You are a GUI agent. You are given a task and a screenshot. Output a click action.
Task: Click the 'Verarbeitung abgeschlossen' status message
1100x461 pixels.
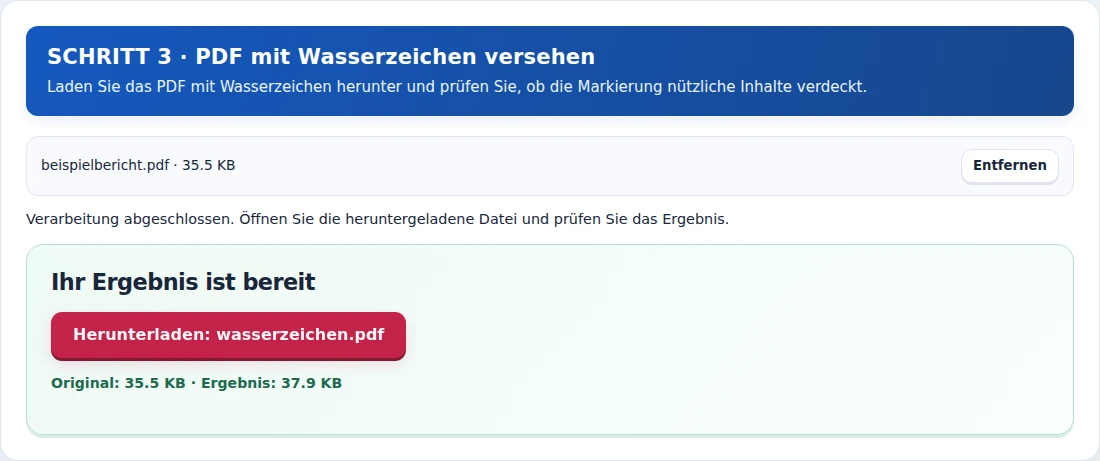tap(377, 219)
